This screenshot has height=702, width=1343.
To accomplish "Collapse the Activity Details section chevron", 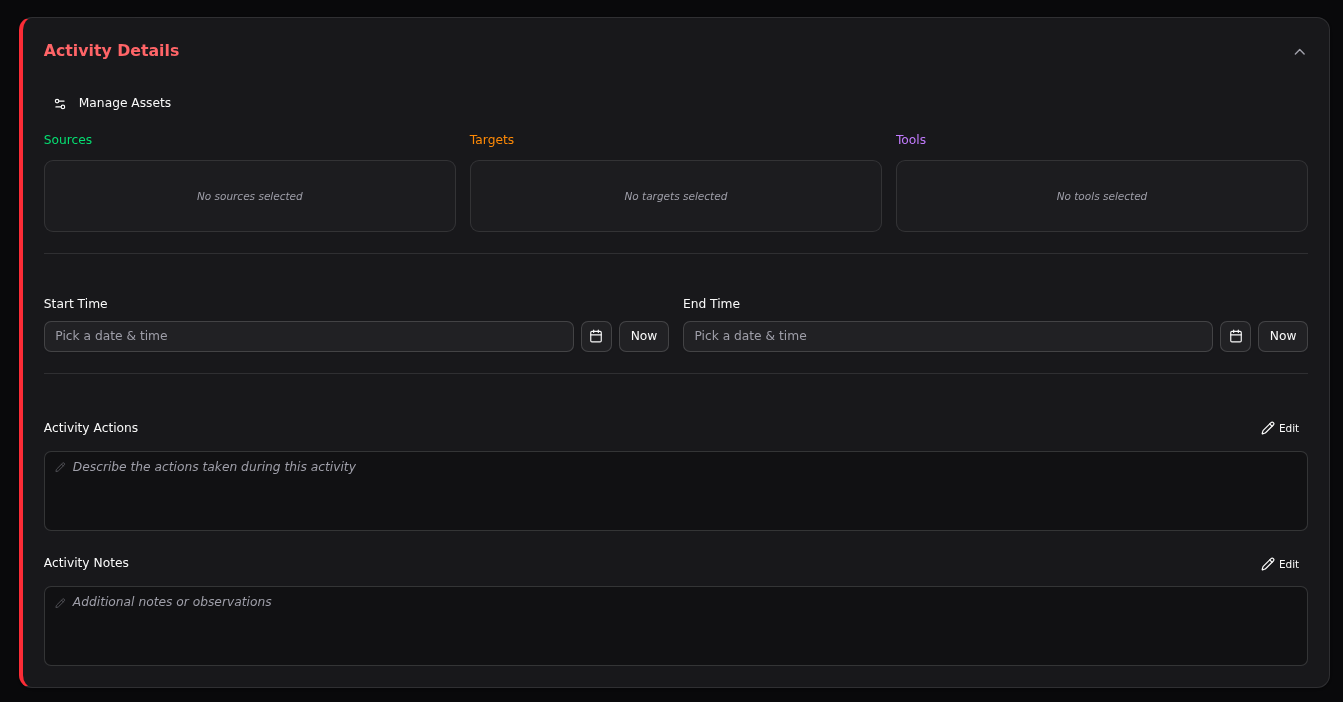I will pyautogui.click(x=1299, y=52).
